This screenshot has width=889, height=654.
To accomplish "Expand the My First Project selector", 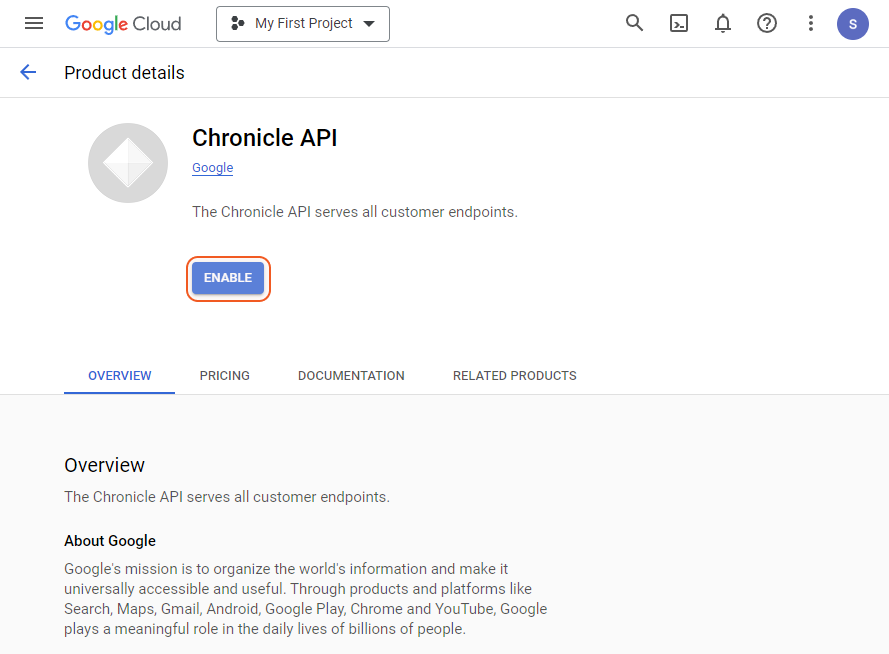I will point(302,23).
